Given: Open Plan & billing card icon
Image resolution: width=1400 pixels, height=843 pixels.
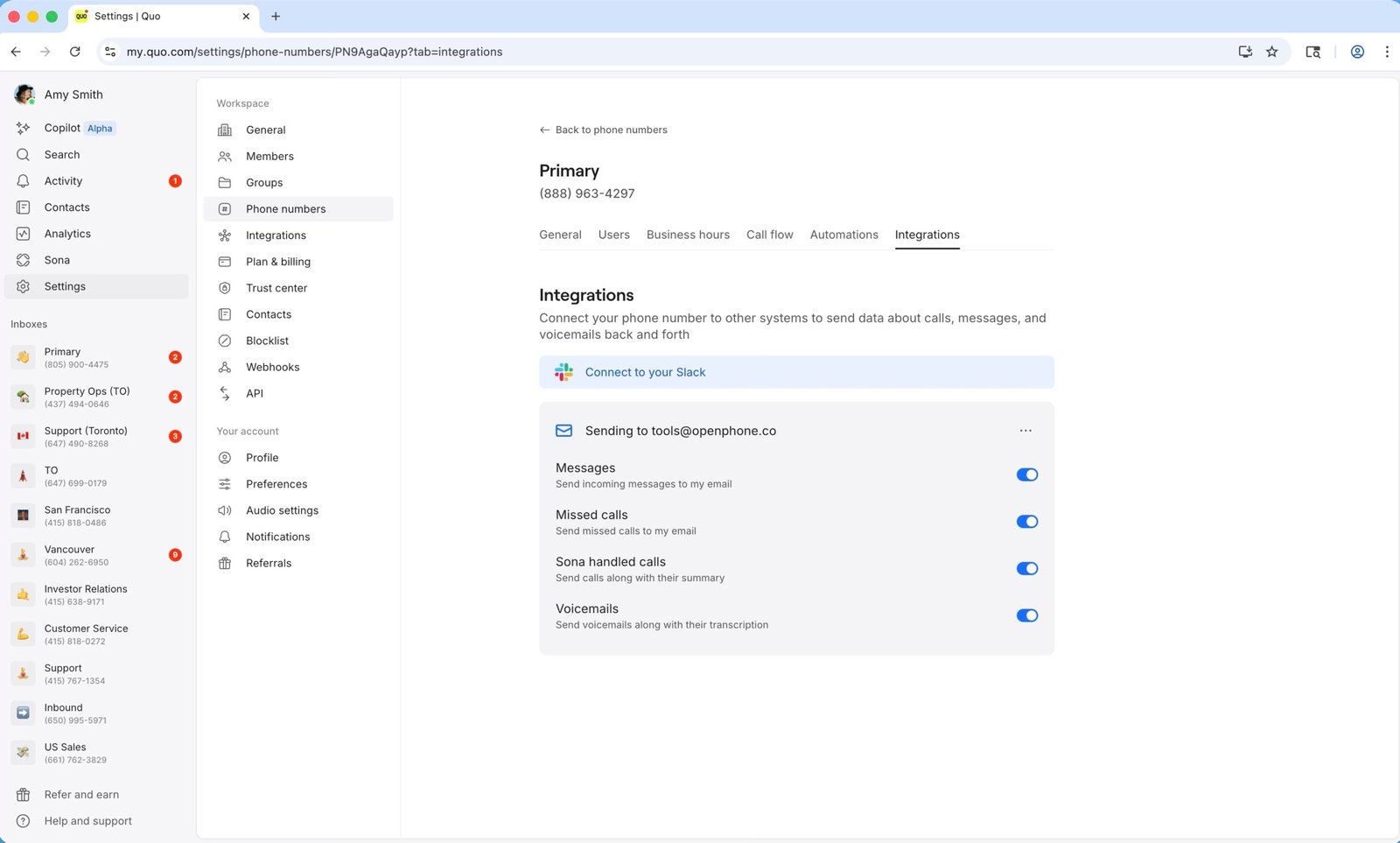Looking at the screenshot, I should point(225,262).
